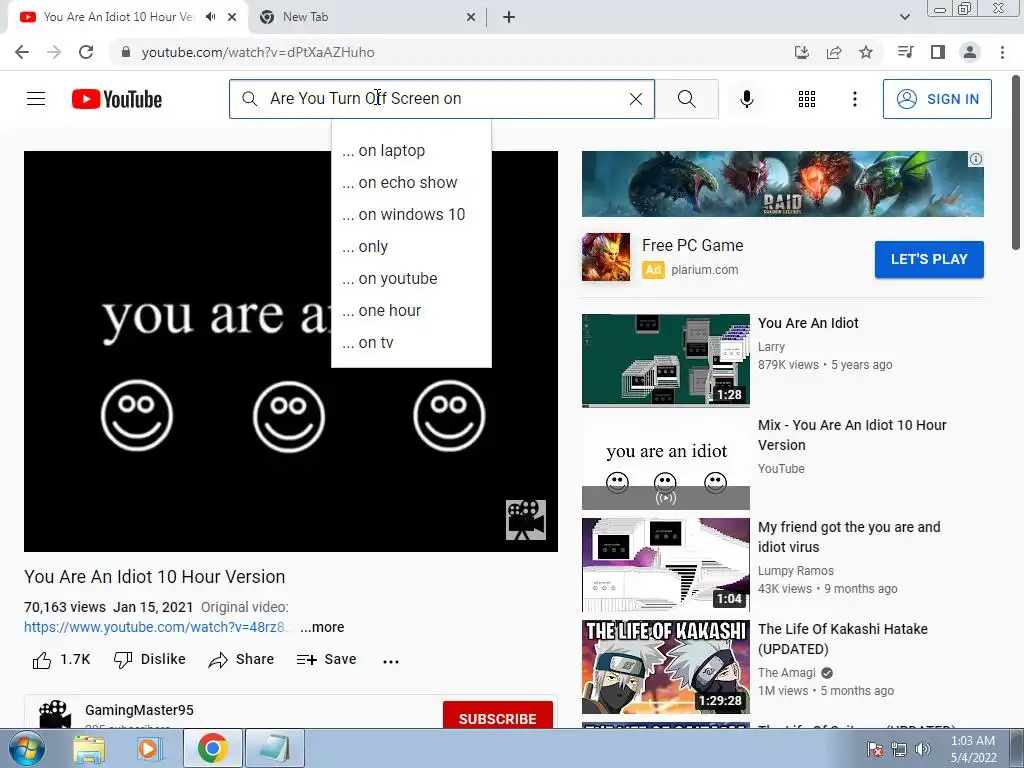The width and height of the screenshot is (1024, 768).
Task: Open the YouTube settings three-dot menu
Action: [x=854, y=99]
